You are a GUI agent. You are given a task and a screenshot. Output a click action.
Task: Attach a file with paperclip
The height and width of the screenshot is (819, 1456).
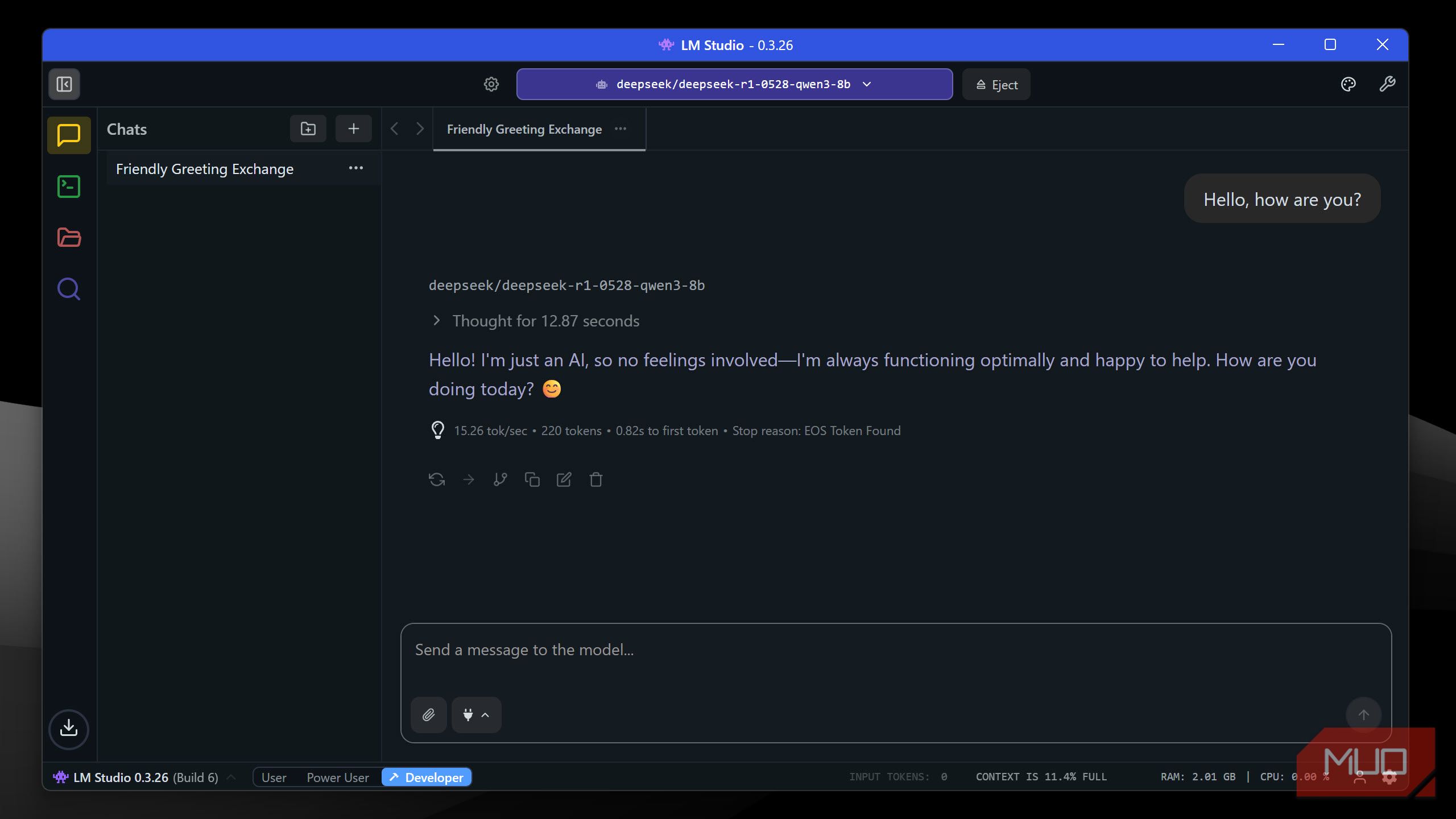click(429, 715)
